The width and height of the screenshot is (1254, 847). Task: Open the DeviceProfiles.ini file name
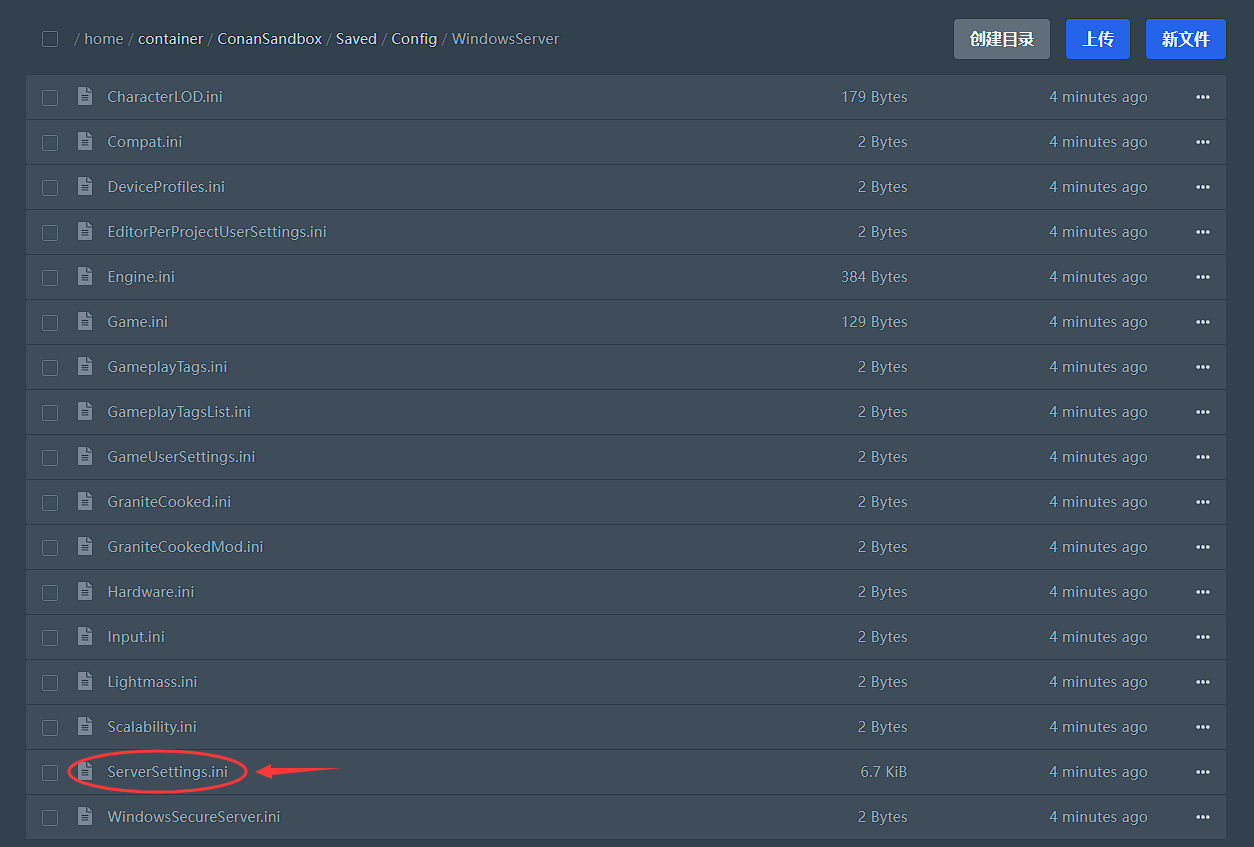pos(166,187)
